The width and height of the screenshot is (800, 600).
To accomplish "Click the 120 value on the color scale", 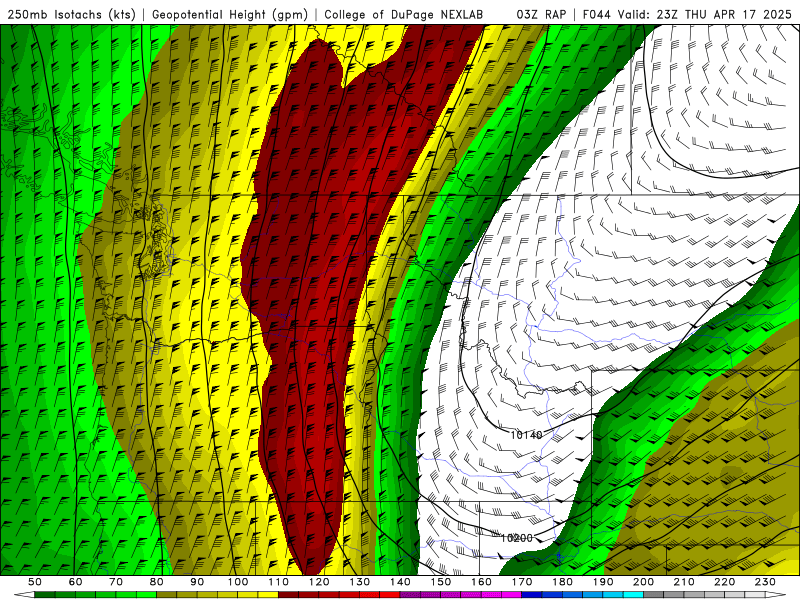I will (319, 582).
